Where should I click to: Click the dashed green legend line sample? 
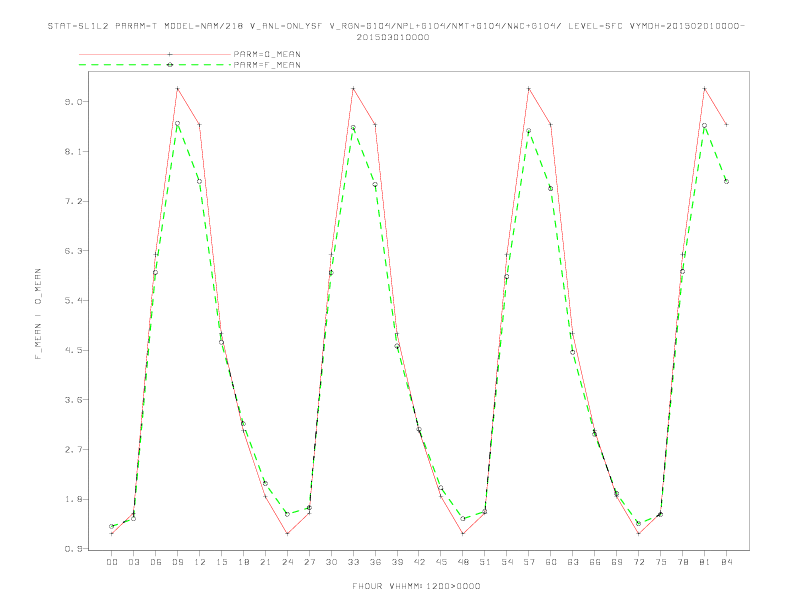point(155,65)
